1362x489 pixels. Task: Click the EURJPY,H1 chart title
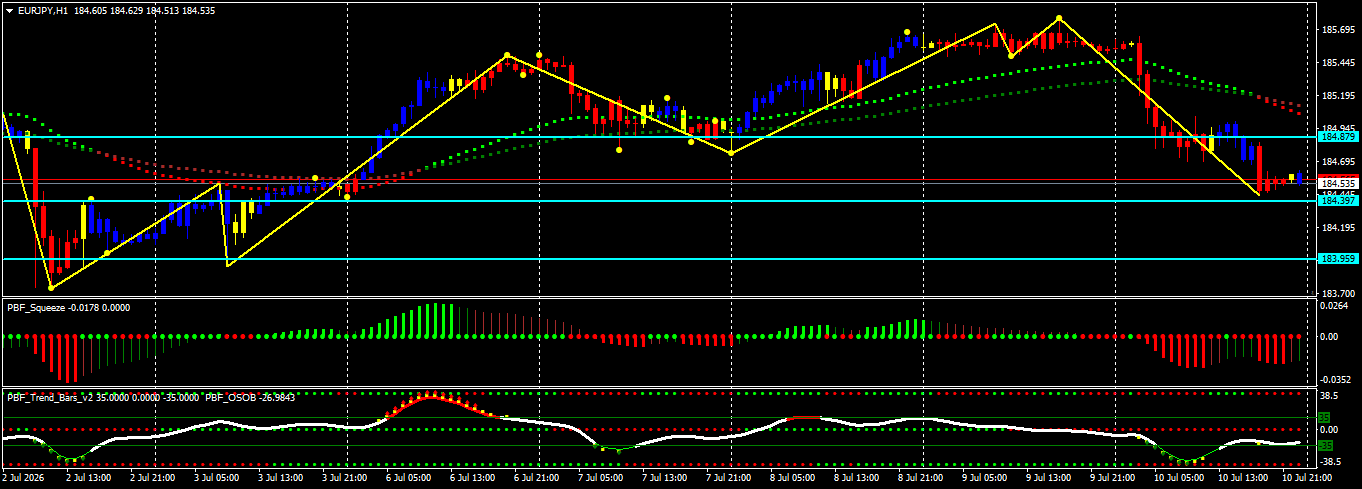pos(43,9)
